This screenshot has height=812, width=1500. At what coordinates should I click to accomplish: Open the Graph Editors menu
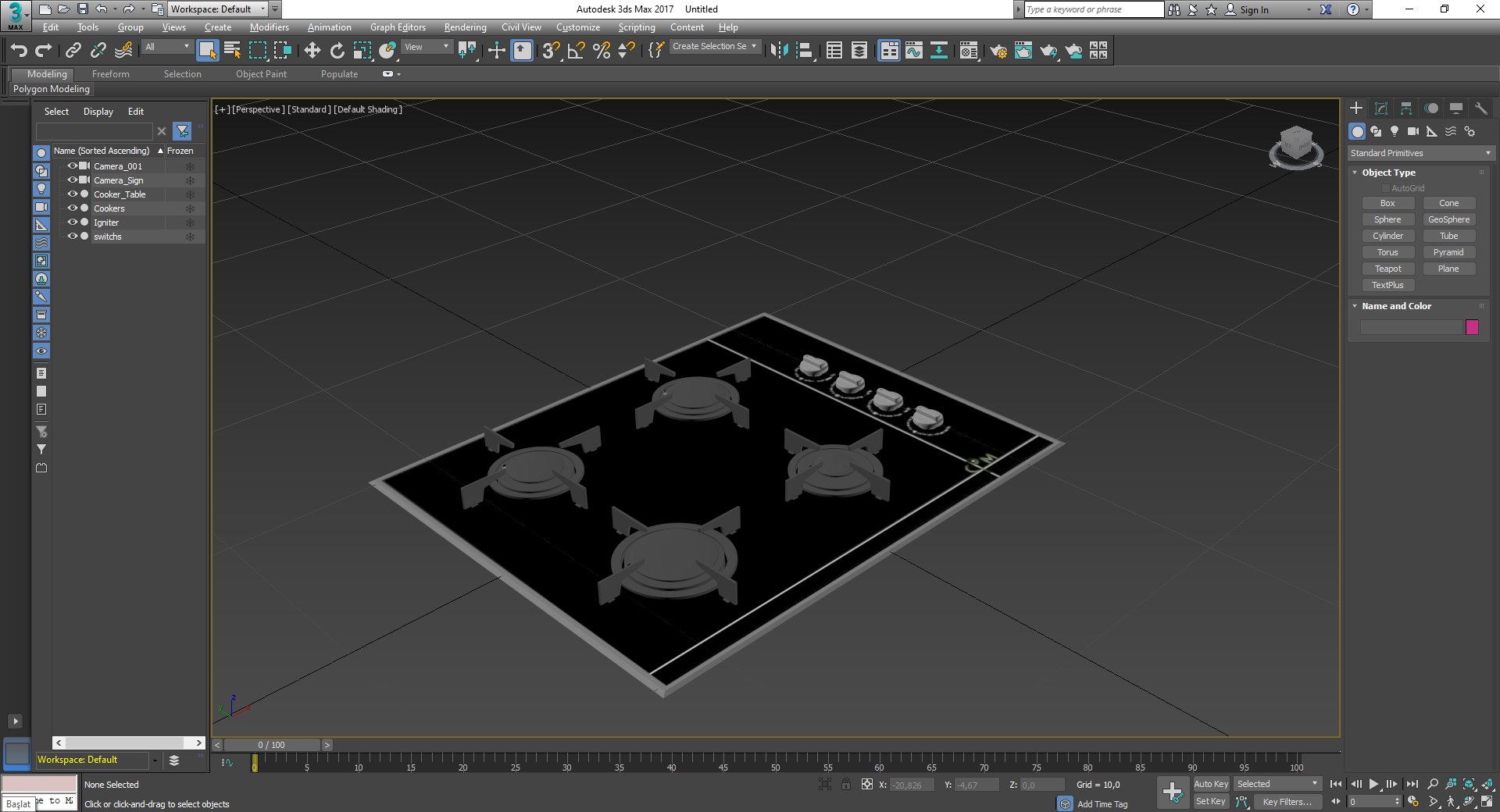(x=398, y=27)
